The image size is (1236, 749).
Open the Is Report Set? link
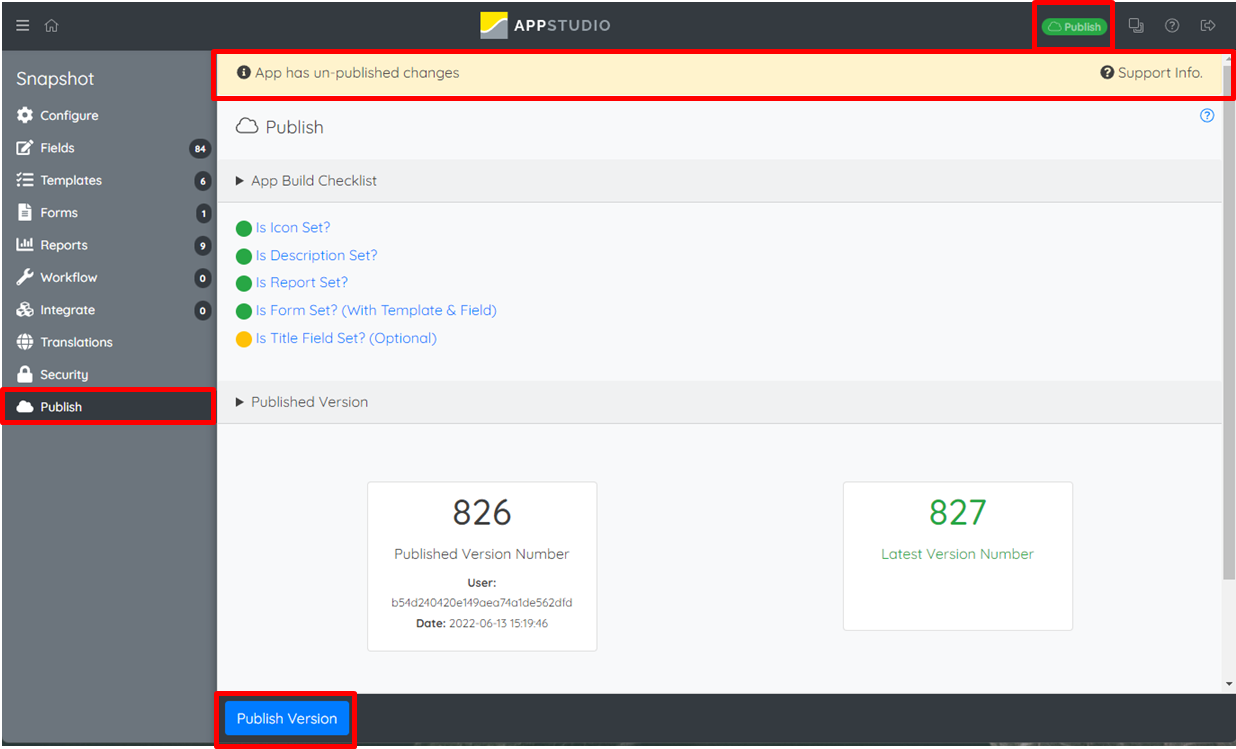tap(302, 283)
